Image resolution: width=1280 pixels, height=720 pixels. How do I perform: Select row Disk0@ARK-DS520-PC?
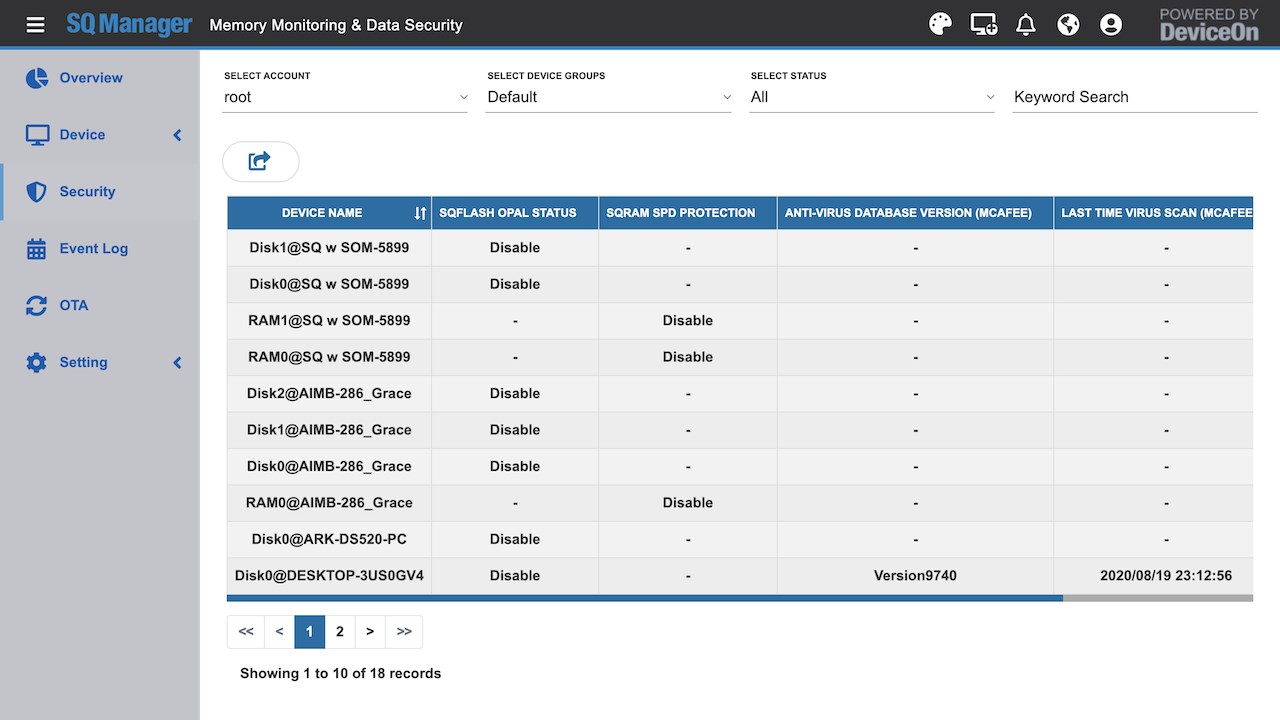(x=740, y=540)
